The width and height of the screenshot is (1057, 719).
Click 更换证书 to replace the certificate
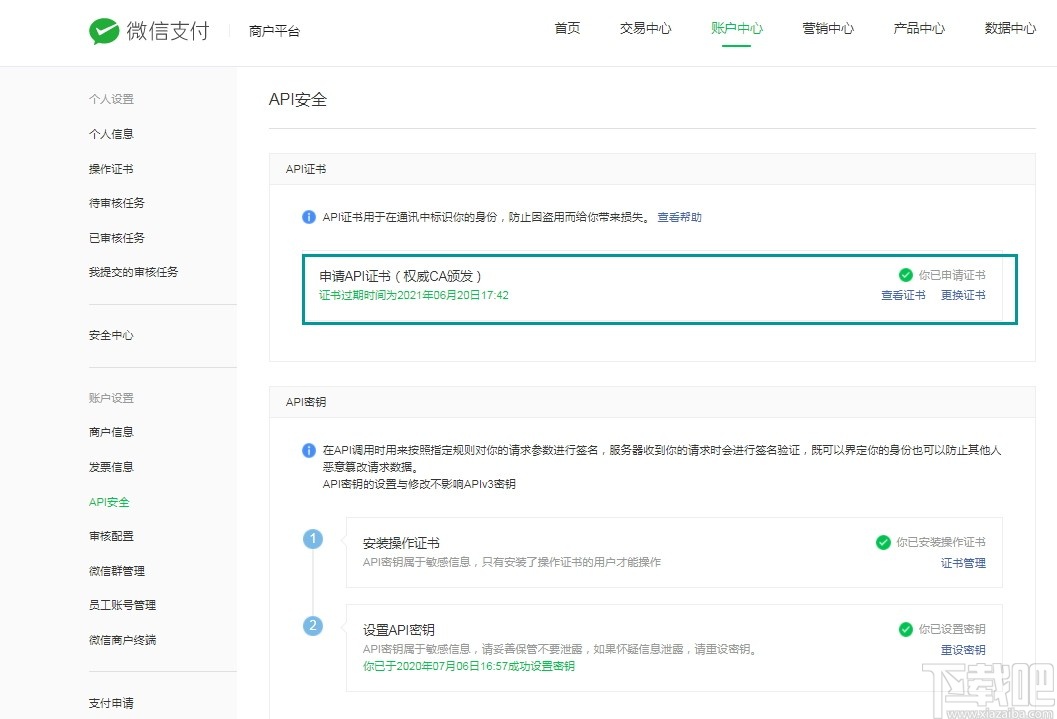point(963,295)
